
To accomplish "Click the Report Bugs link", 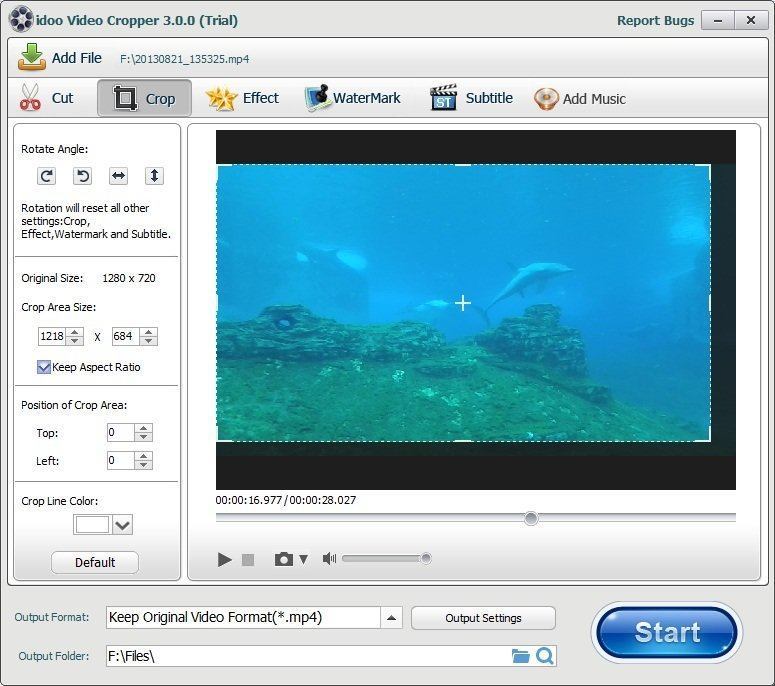I will (x=655, y=21).
